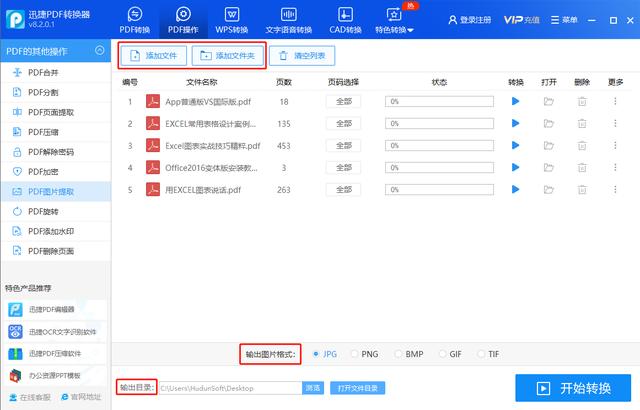
Task: Select PDF压缩 in the sidebar
Action: pyautogui.click(x=56, y=132)
